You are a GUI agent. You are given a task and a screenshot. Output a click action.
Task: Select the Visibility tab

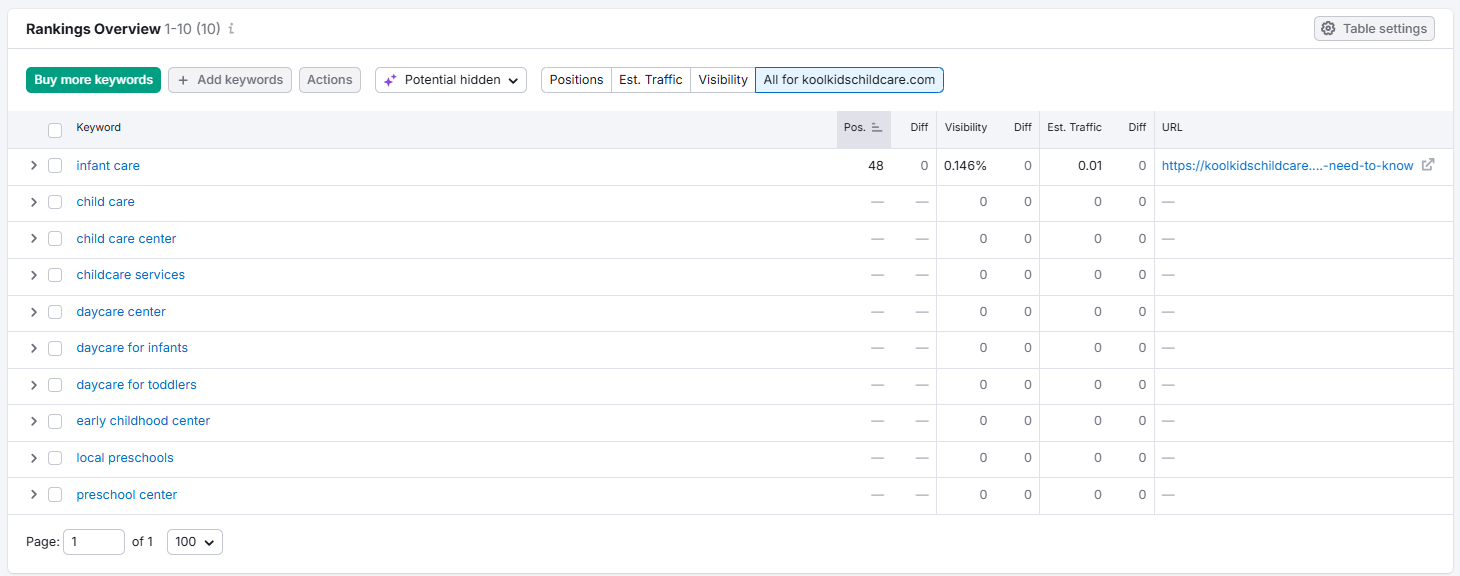723,80
